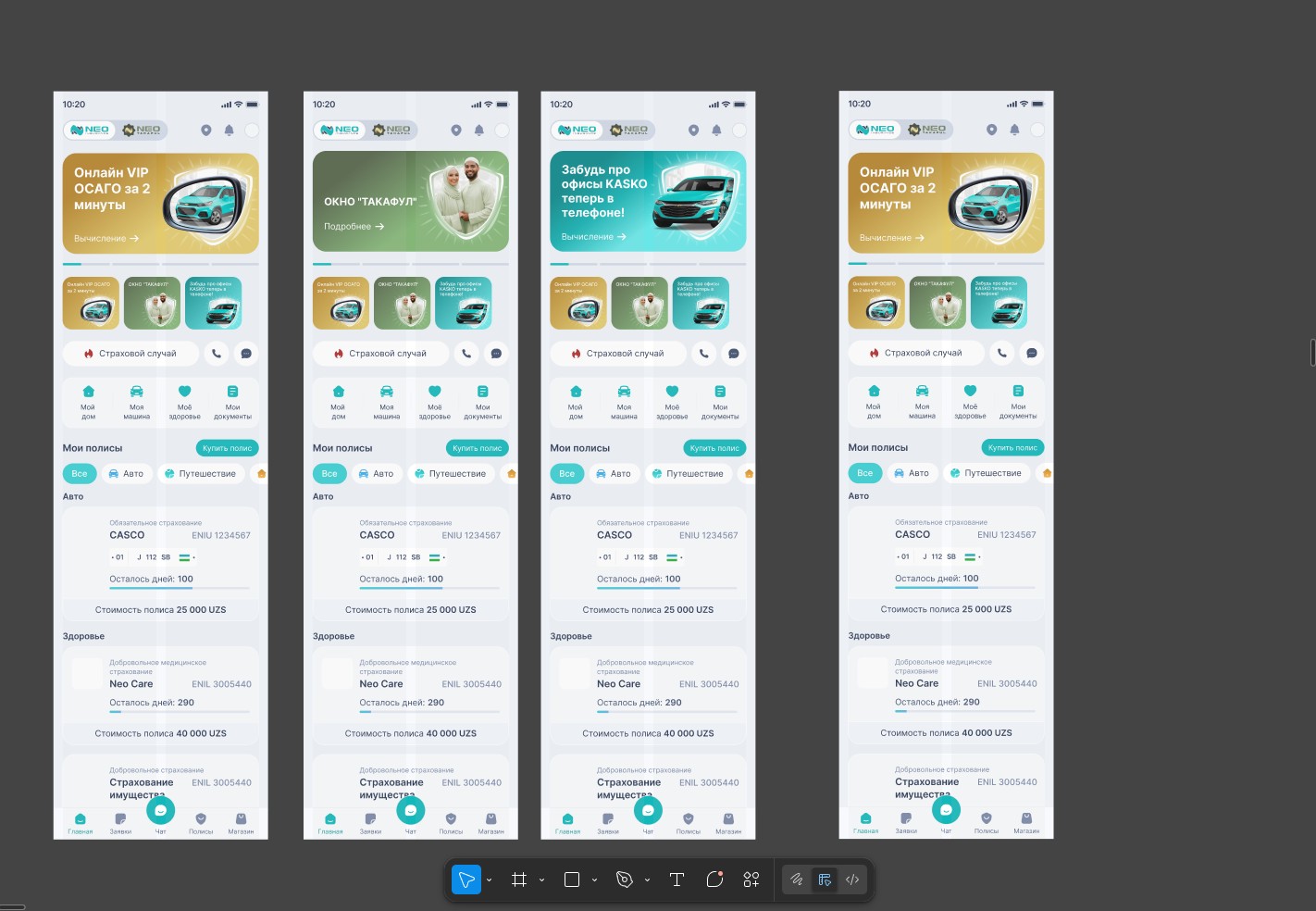Image resolution: width=1316 pixels, height=911 pixels.
Task: Click "Страховой случай" button in the fourth frame
Action: 916,353
